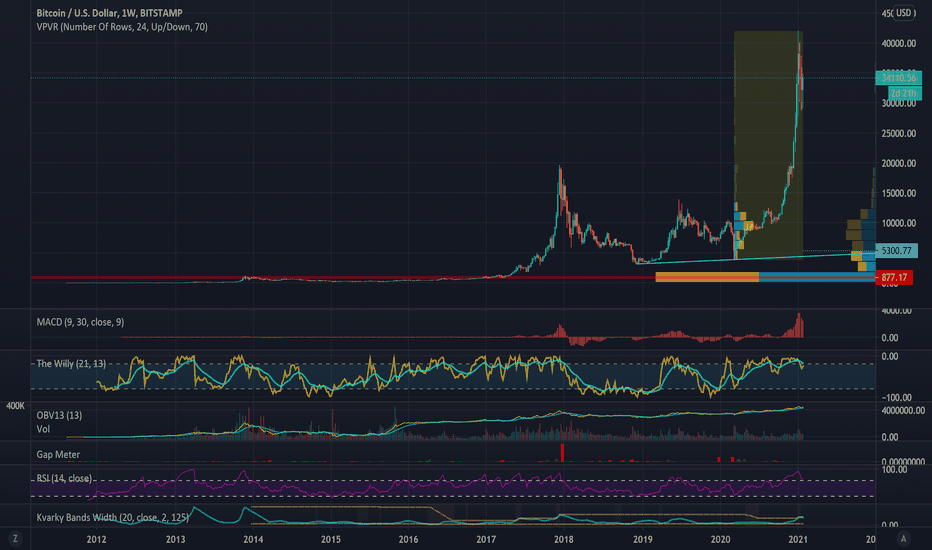Click the 34110.56 current price label
932x550 pixels.
pos(899,78)
